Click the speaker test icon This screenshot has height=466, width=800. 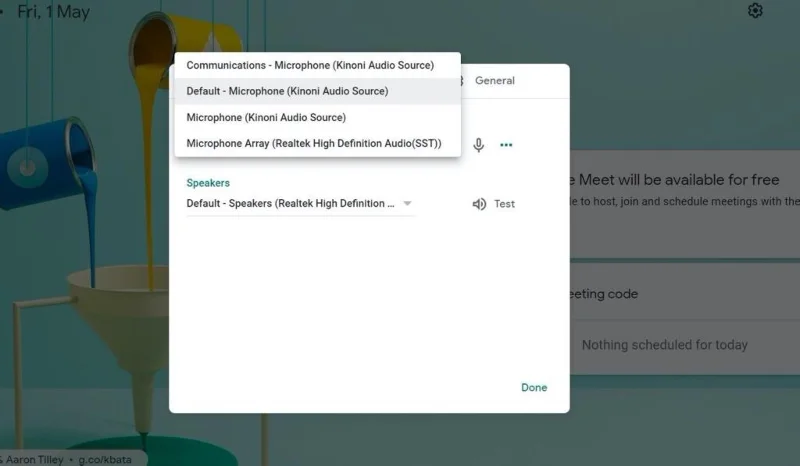pos(479,204)
